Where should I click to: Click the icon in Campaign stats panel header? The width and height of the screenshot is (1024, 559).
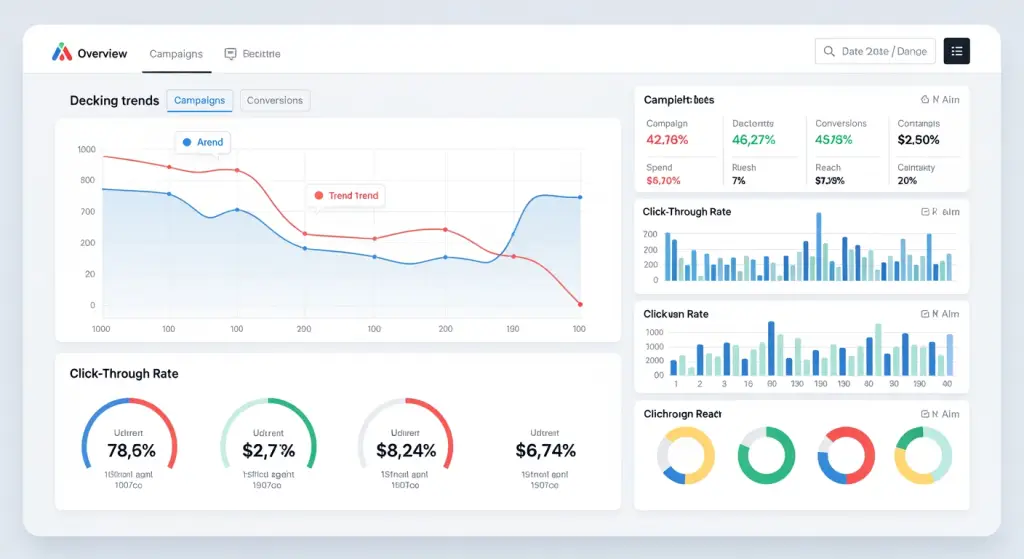pyautogui.click(x=924, y=100)
